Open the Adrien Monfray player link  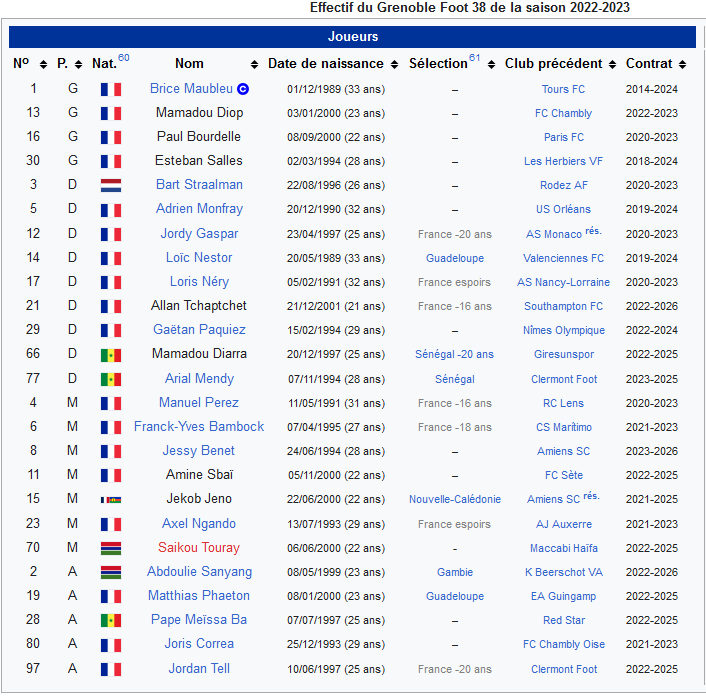(x=199, y=209)
